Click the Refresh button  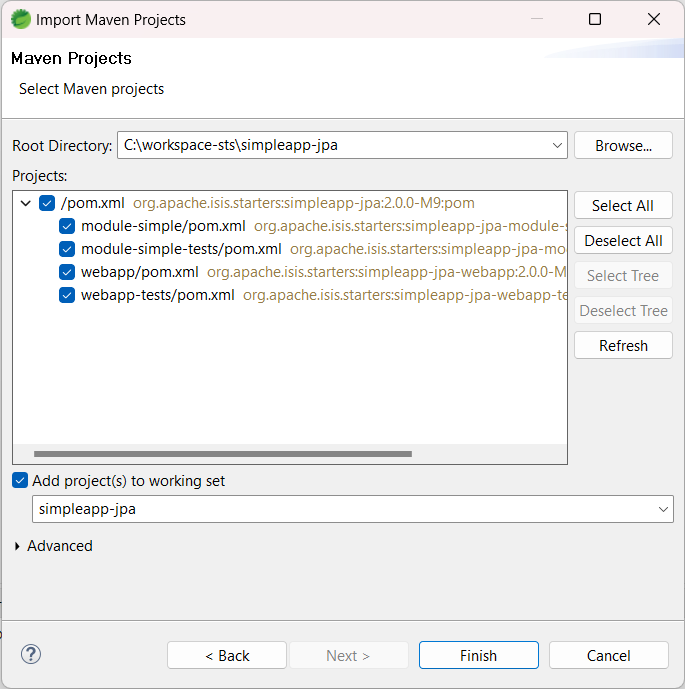point(623,345)
